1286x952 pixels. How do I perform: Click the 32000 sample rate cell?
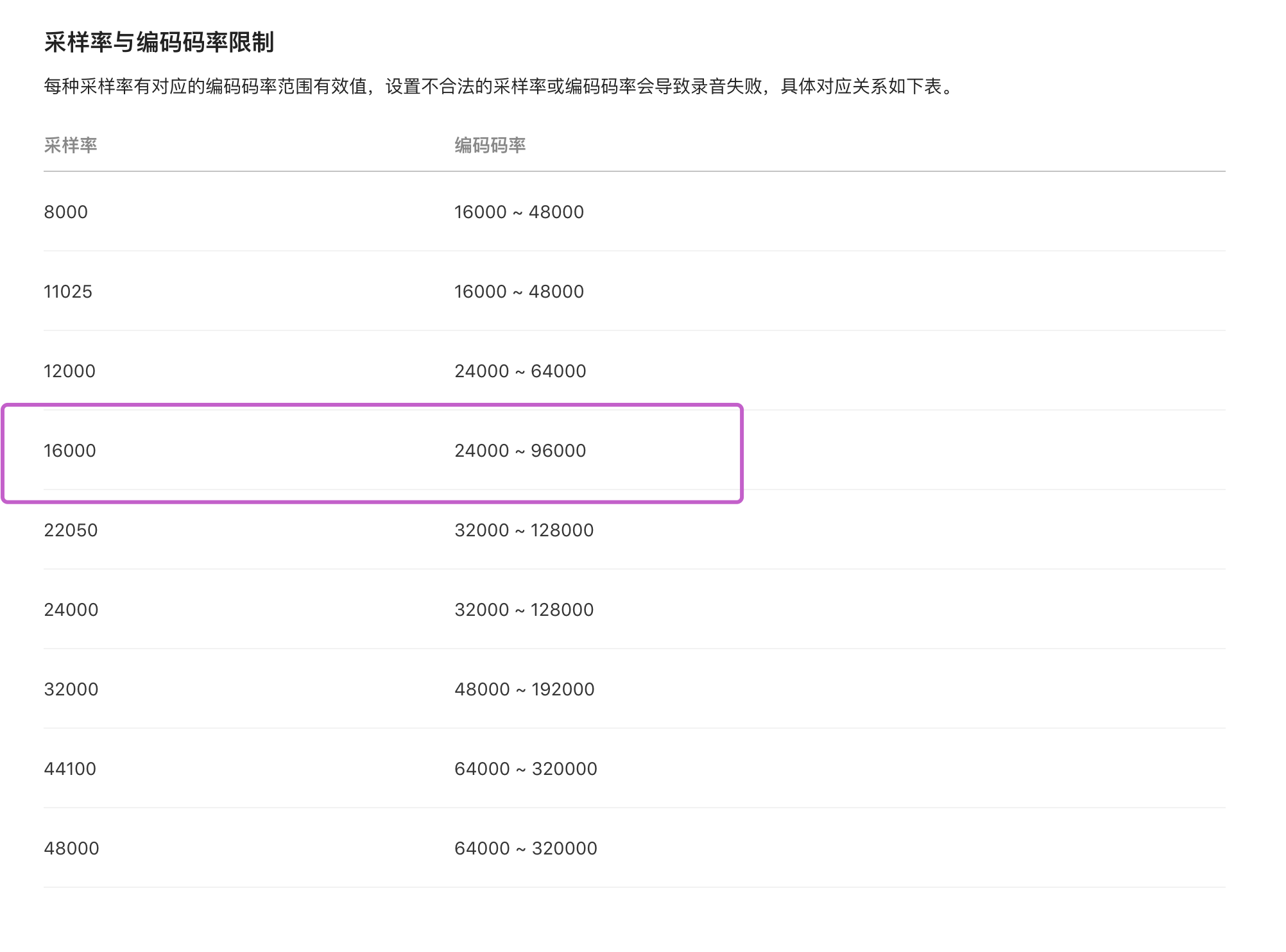tap(71, 690)
